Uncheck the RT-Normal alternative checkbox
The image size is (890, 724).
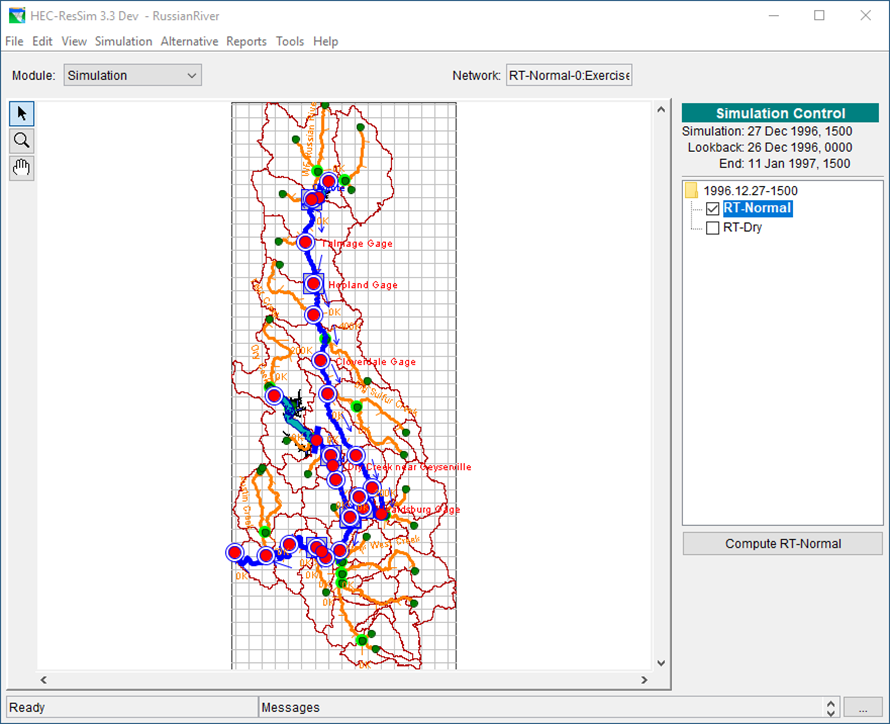(x=713, y=209)
